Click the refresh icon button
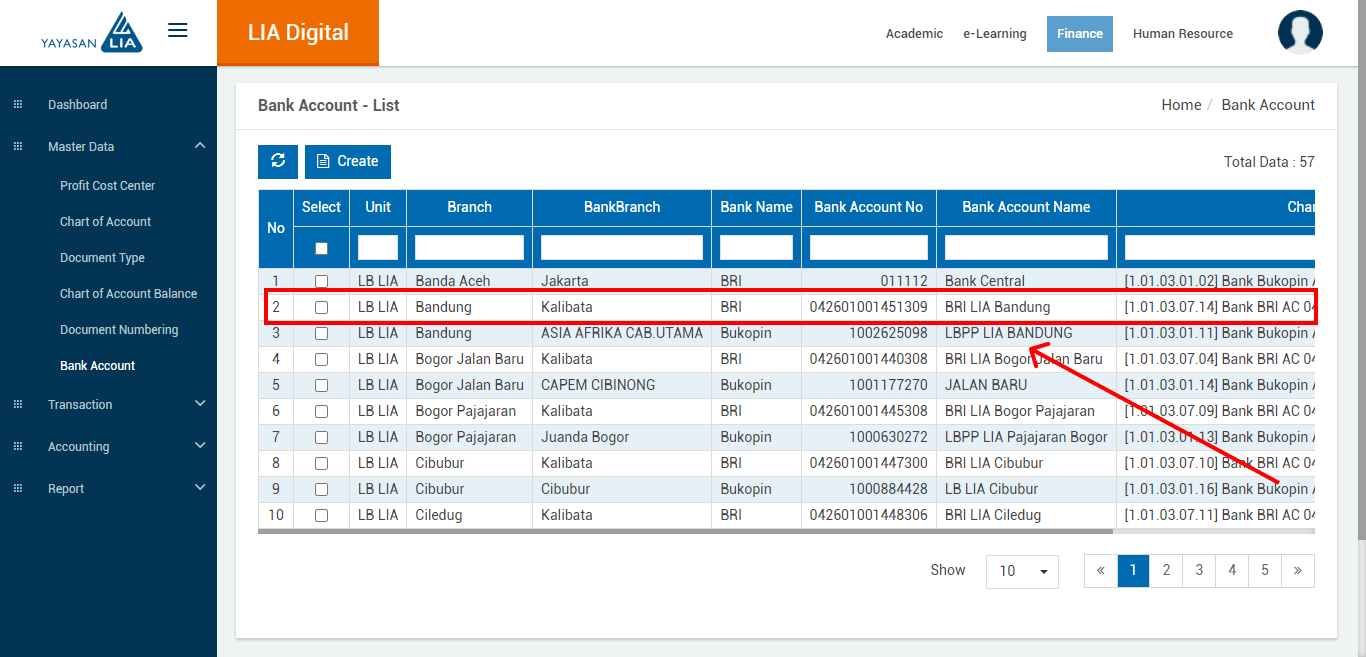Screen dimensions: 1366x657 coord(278,161)
